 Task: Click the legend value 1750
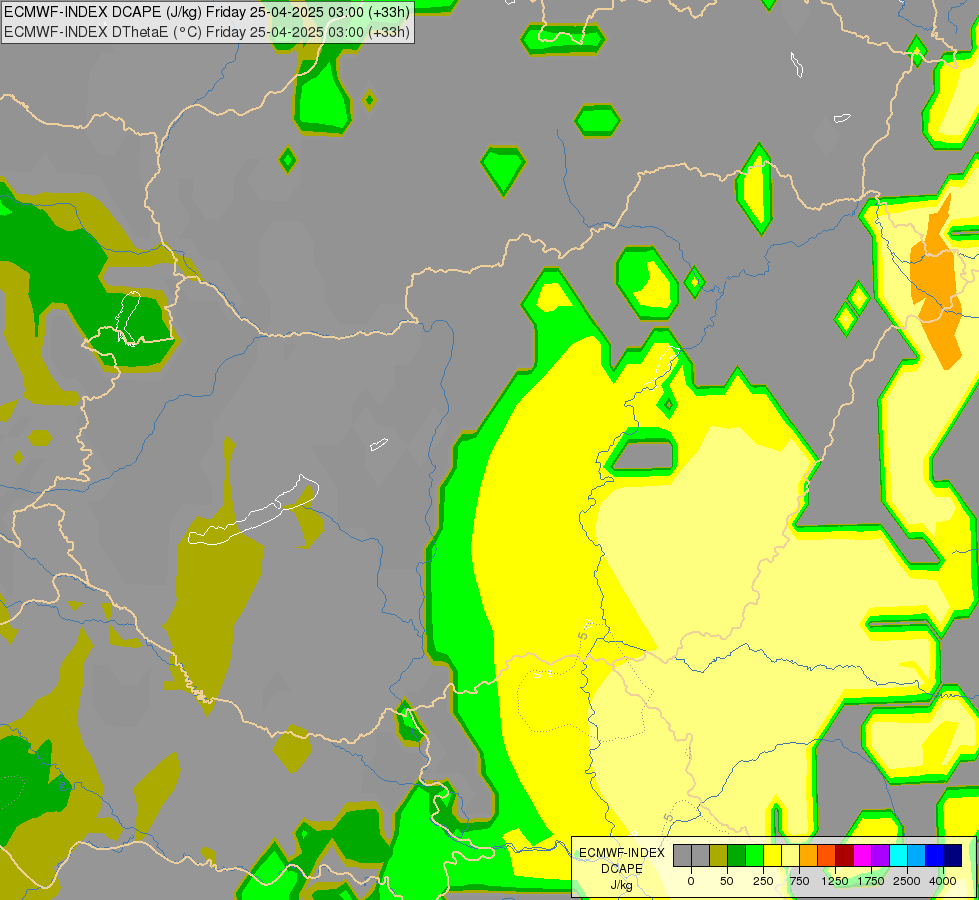(871, 881)
